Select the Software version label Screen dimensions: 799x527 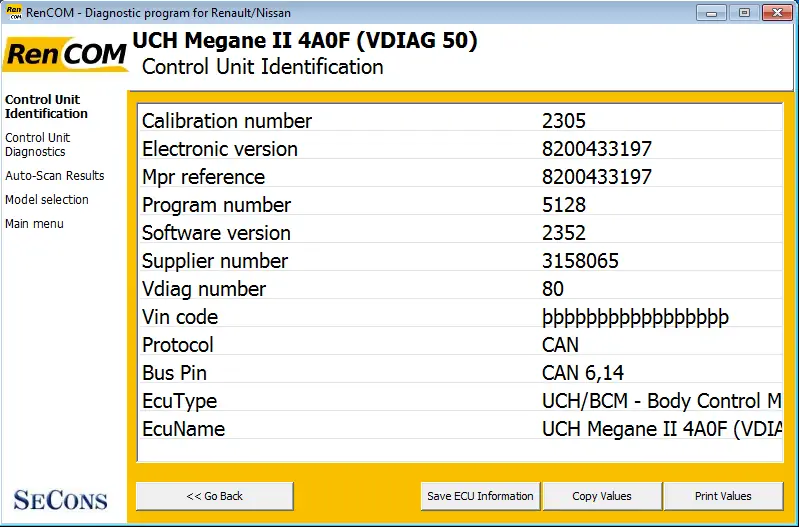(x=216, y=233)
